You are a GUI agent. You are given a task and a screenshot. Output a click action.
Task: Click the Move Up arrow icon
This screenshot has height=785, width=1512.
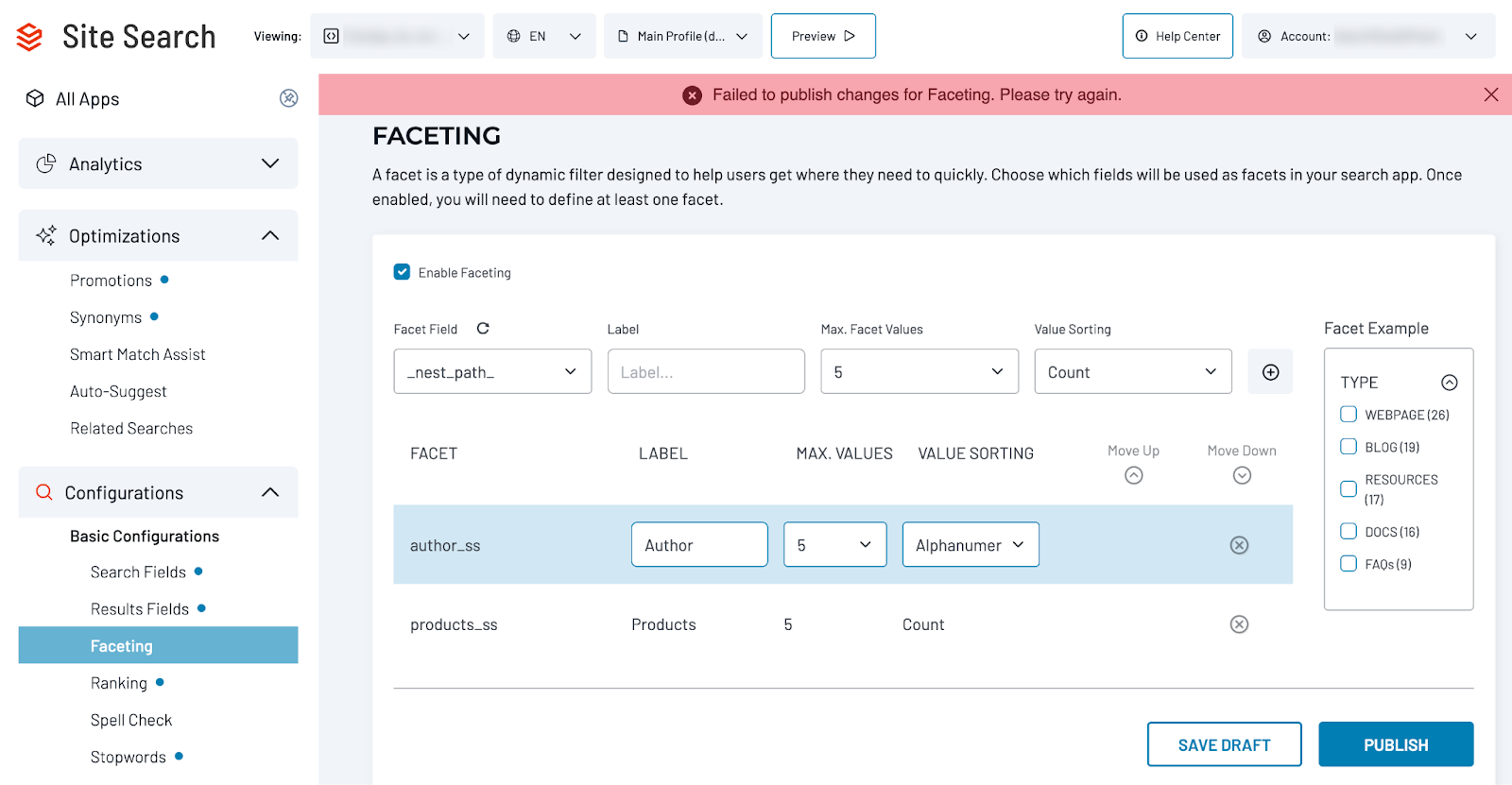point(1134,475)
